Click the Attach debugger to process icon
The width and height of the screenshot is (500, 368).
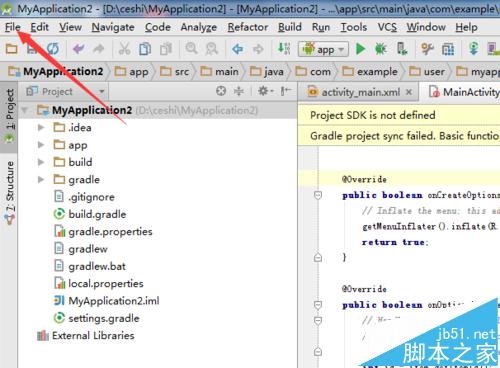click(x=402, y=49)
